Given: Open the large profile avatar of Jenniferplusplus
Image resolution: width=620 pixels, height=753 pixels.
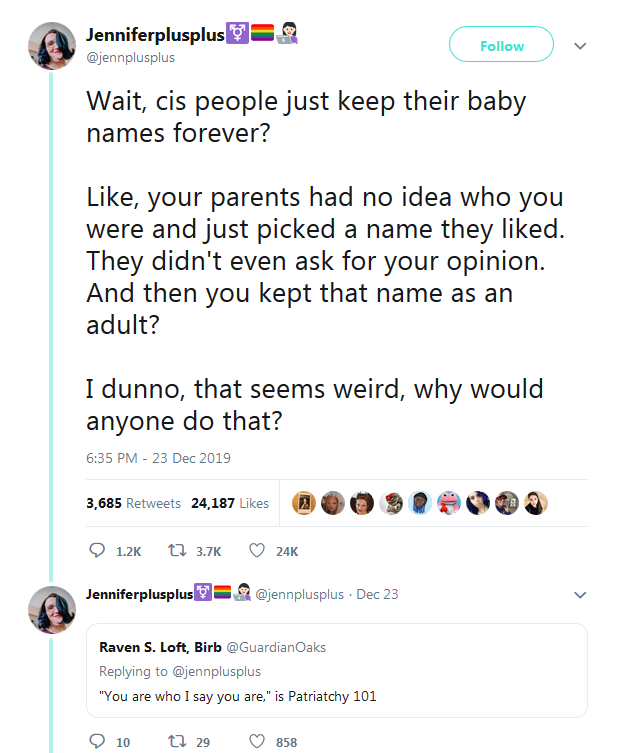Looking at the screenshot, I should click(52, 46).
